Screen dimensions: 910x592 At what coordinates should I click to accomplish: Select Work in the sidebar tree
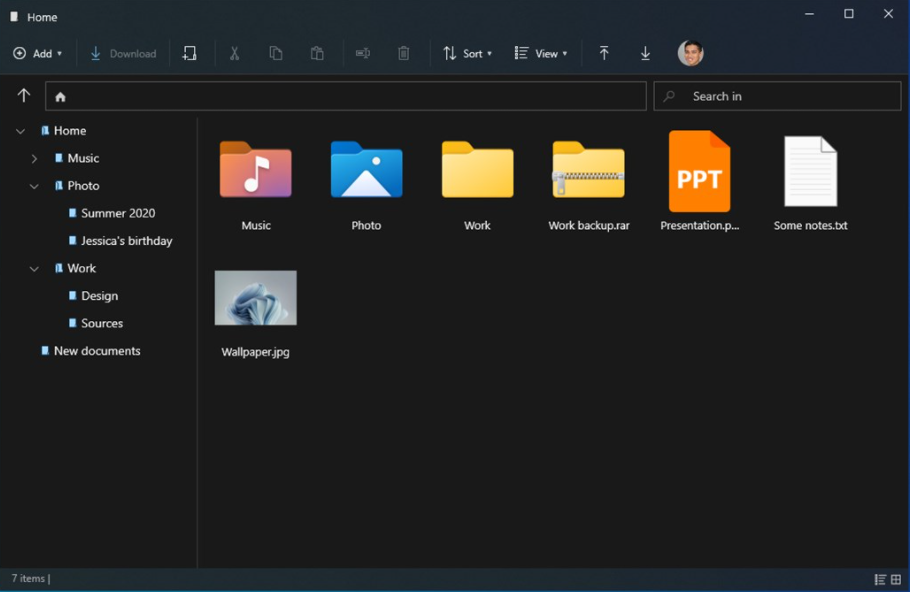click(x=81, y=268)
